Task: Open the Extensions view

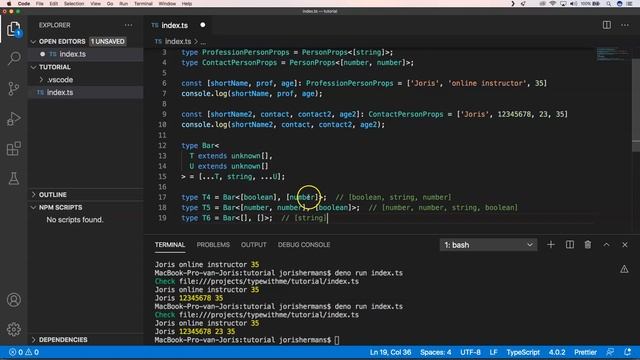Action: [13, 148]
